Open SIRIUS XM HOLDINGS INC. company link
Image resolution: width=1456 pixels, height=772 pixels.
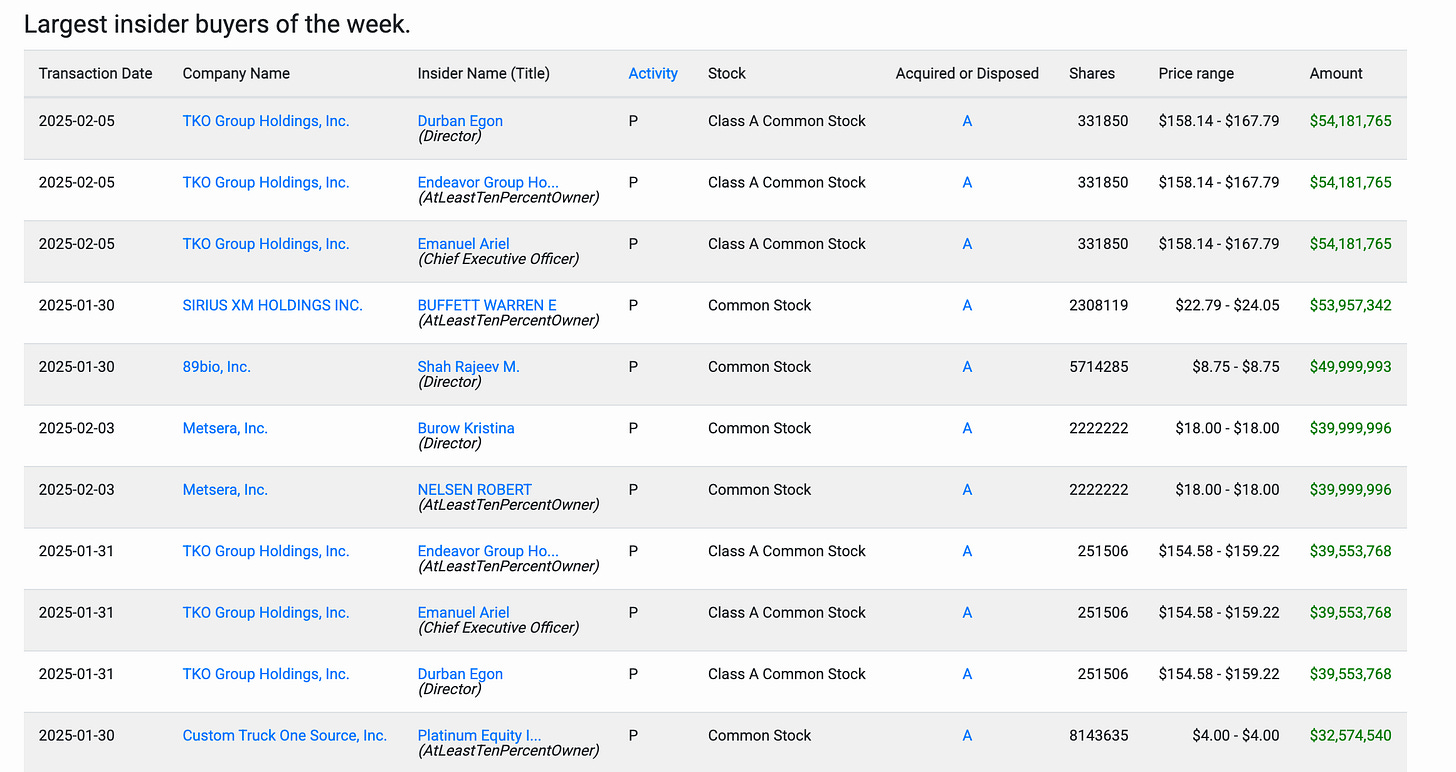pos(272,305)
